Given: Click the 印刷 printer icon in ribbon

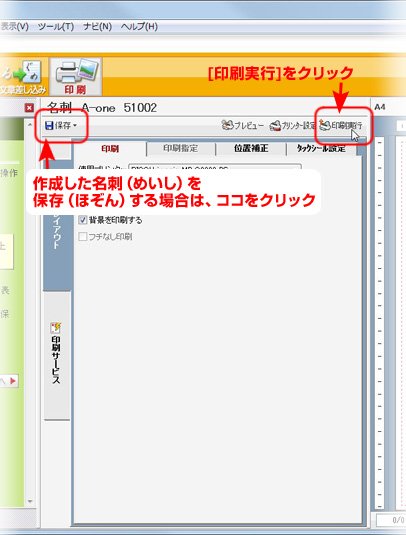Looking at the screenshot, I should pyautogui.click(x=75, y=77).
